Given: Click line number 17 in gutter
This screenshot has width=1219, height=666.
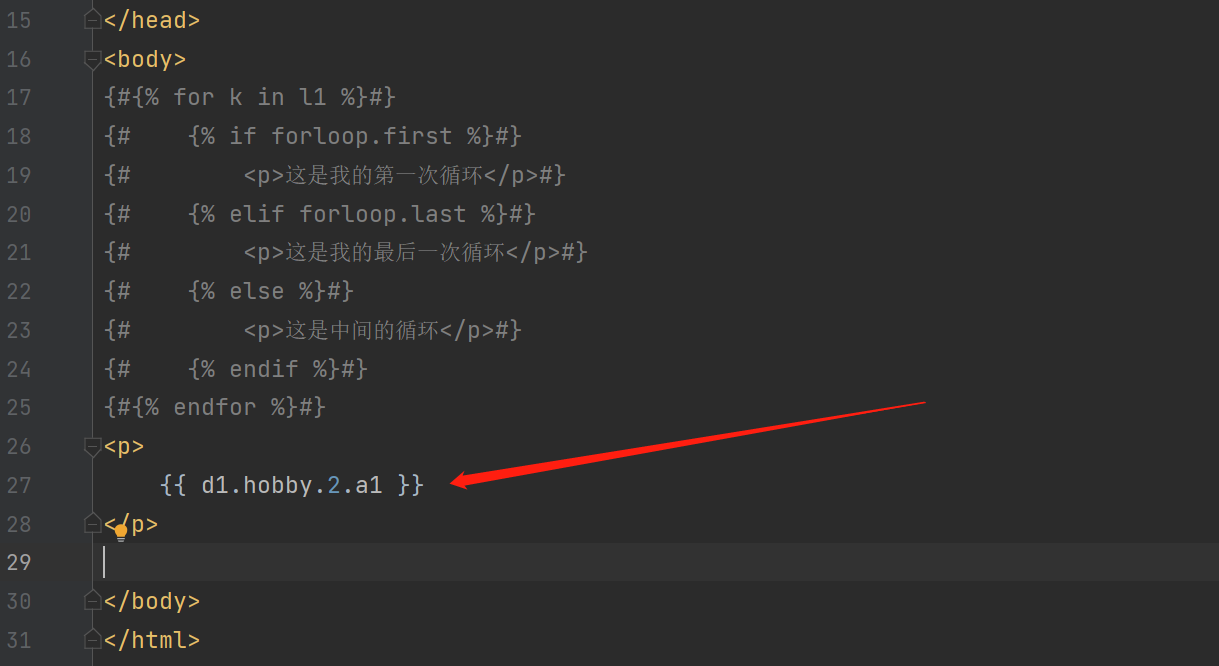Looking at the screenshot, I should [18, 98].
